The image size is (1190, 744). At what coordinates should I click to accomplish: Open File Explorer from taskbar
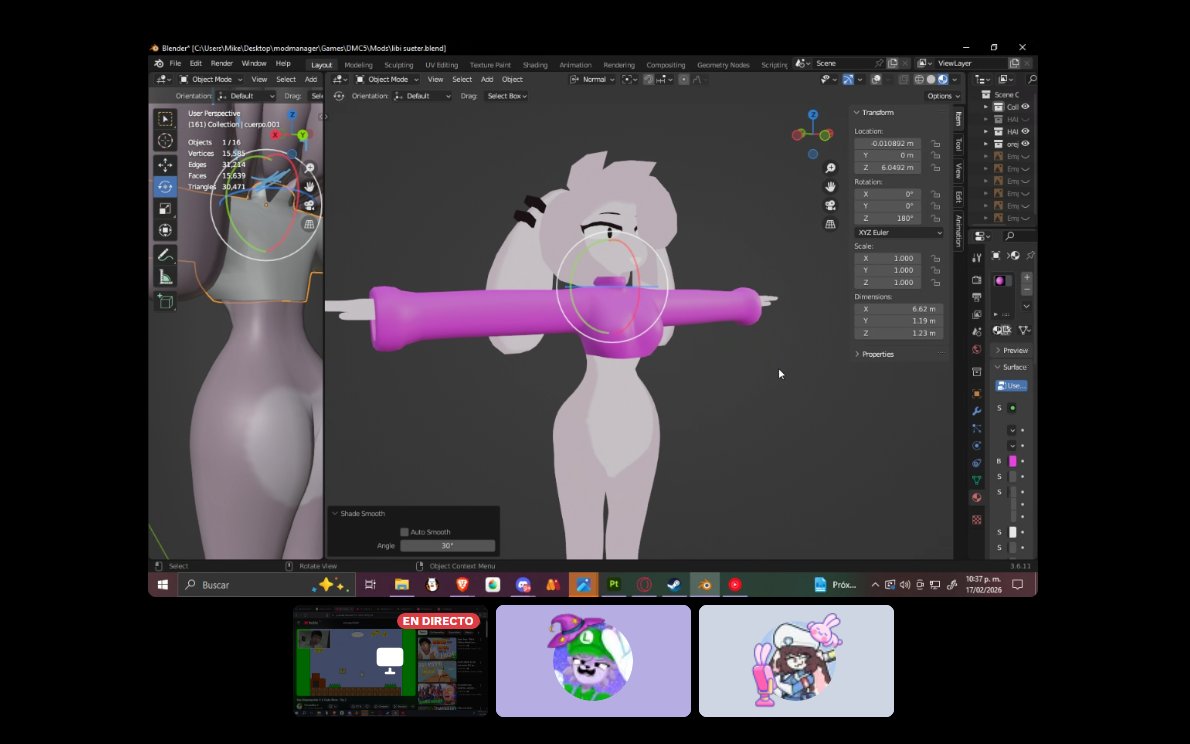click(x=401, y=585)
